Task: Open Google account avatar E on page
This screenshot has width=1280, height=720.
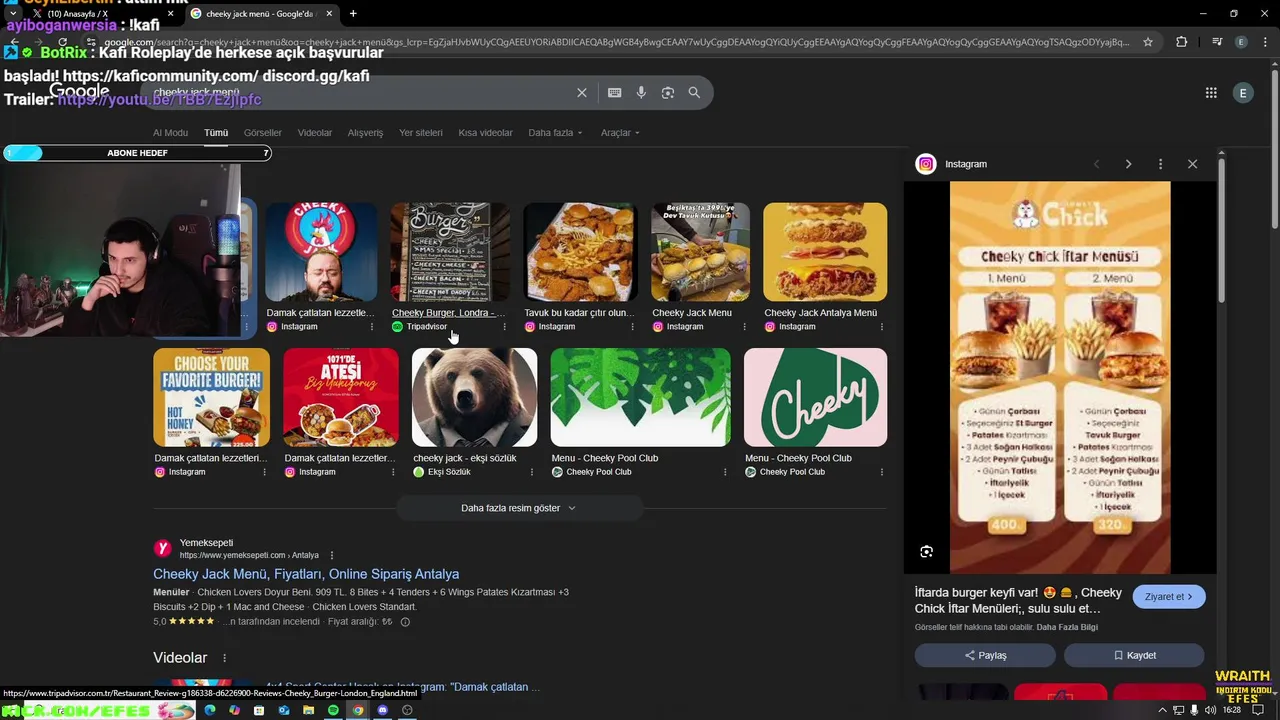Action: [x=1243, y=93]
